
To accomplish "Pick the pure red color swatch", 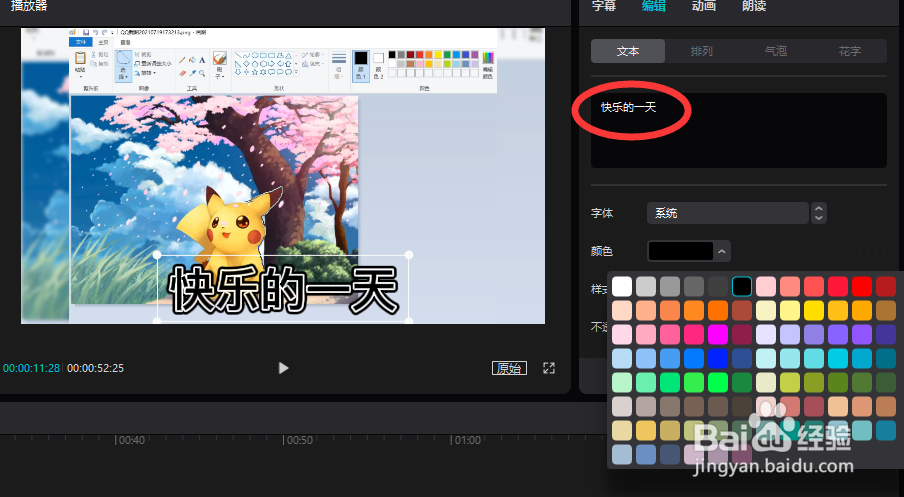I will [x=862, y=286].
